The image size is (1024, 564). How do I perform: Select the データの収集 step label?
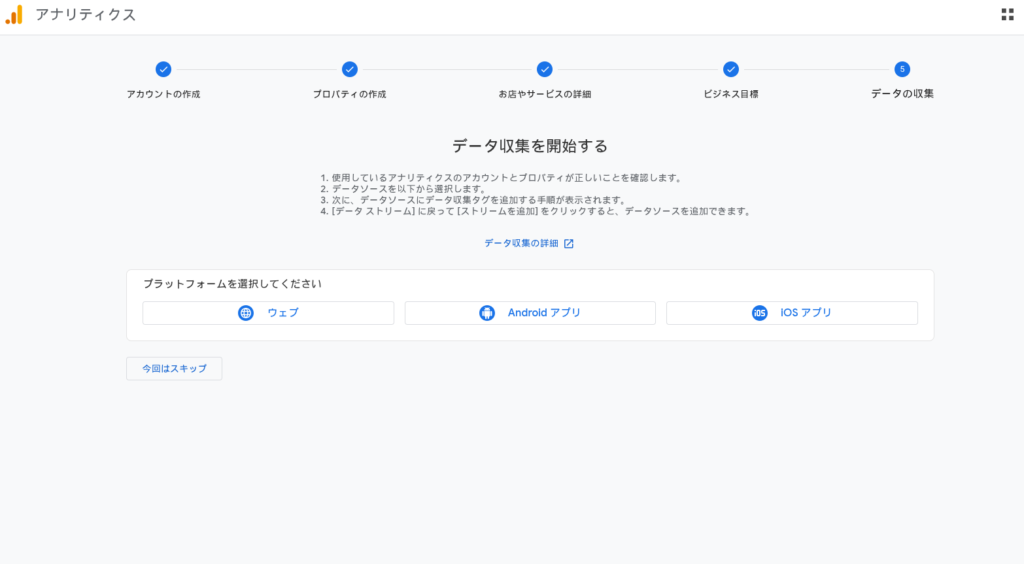902,94
